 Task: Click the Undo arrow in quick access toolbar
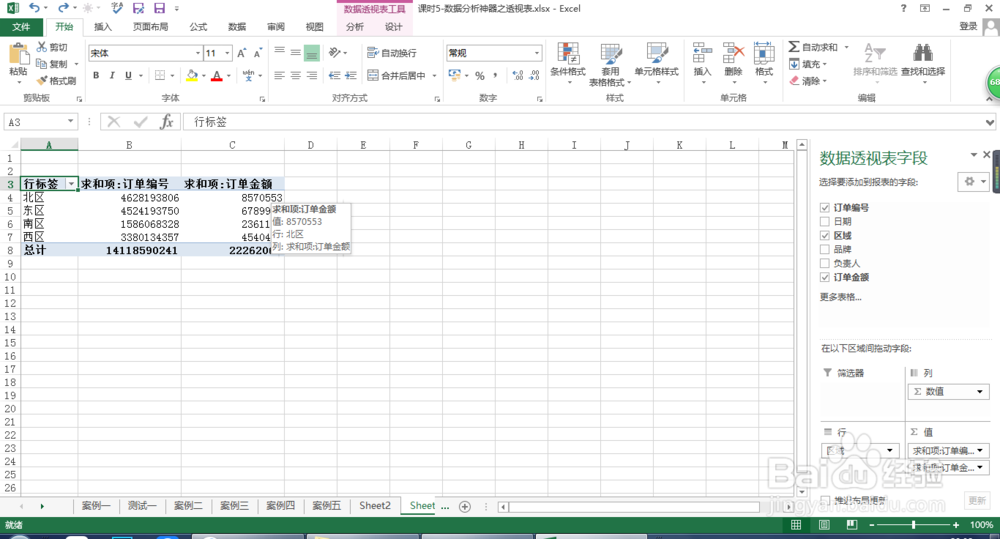tap(34, 8)
